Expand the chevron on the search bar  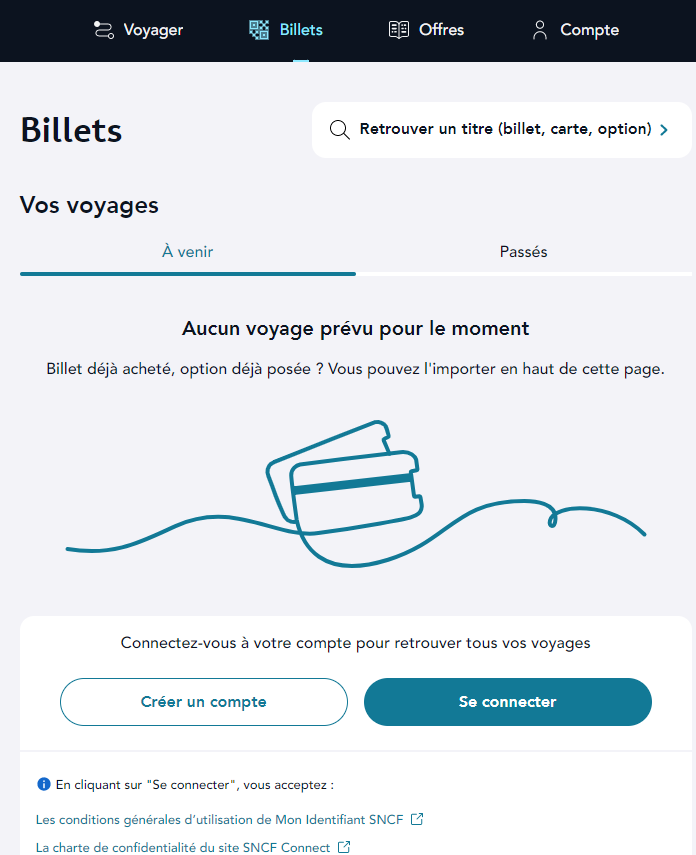click(x=662, y=128)
